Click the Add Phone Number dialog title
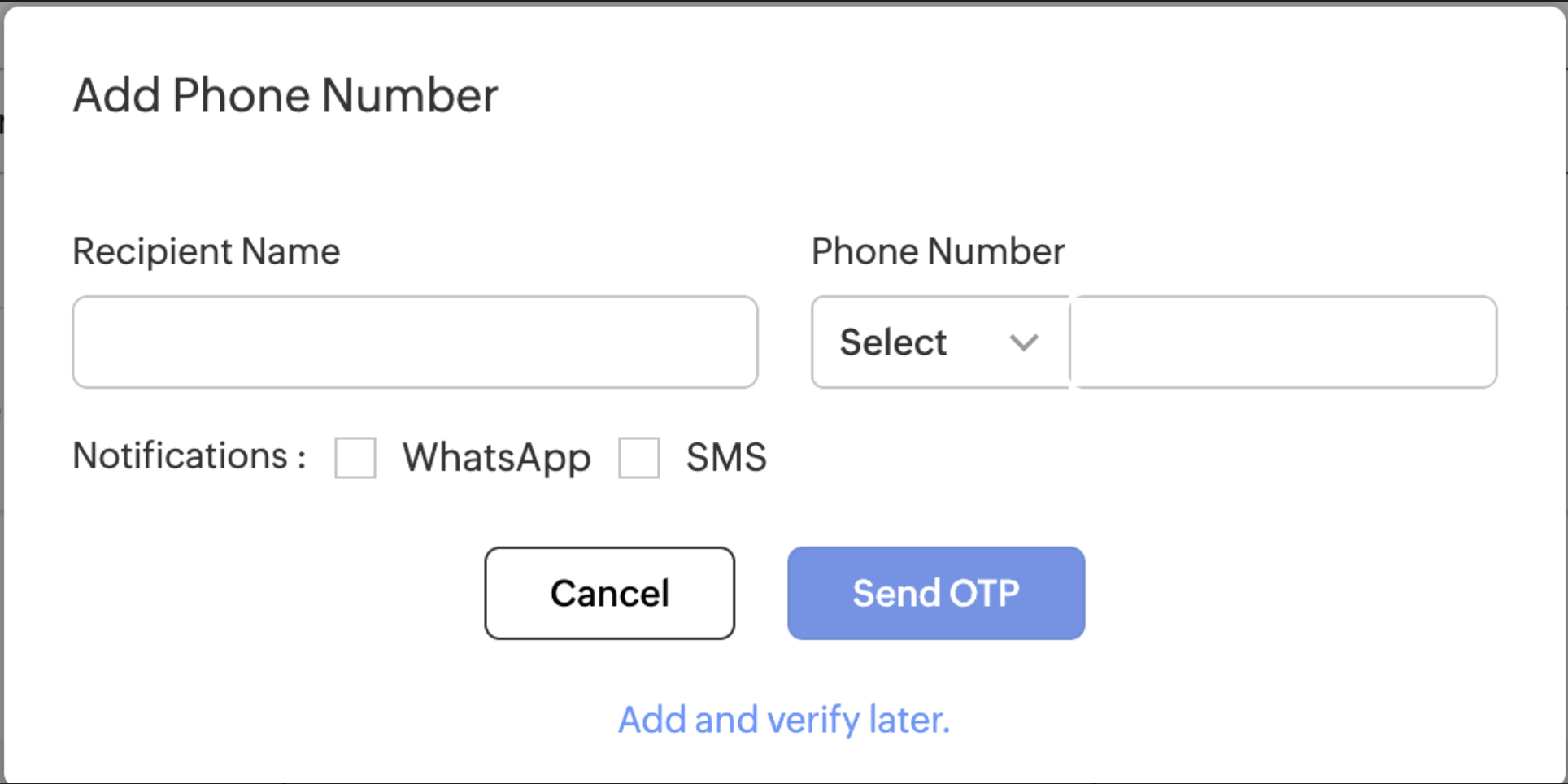Image resolution: width=1568 pixels, height=784 pixels. 285,95
